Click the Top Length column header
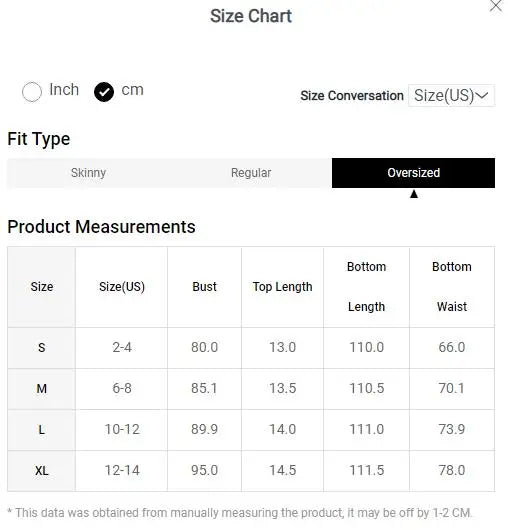Screen dimensions: 508x530 [283, 287]
